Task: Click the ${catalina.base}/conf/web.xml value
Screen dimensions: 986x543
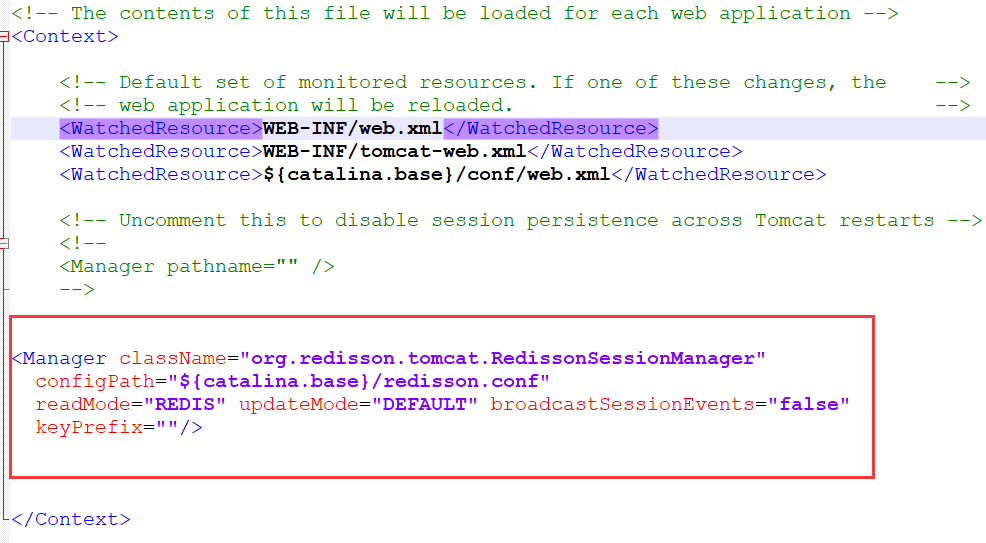Action: coord(437,174)
